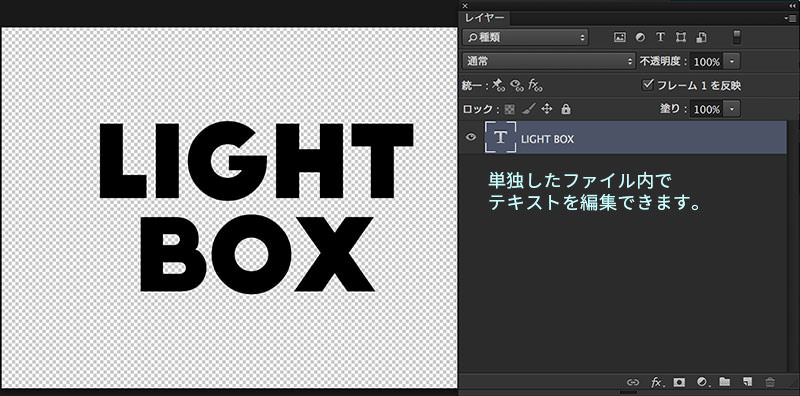
Task: Delete layer trash icon
Action: click(770, 382)
